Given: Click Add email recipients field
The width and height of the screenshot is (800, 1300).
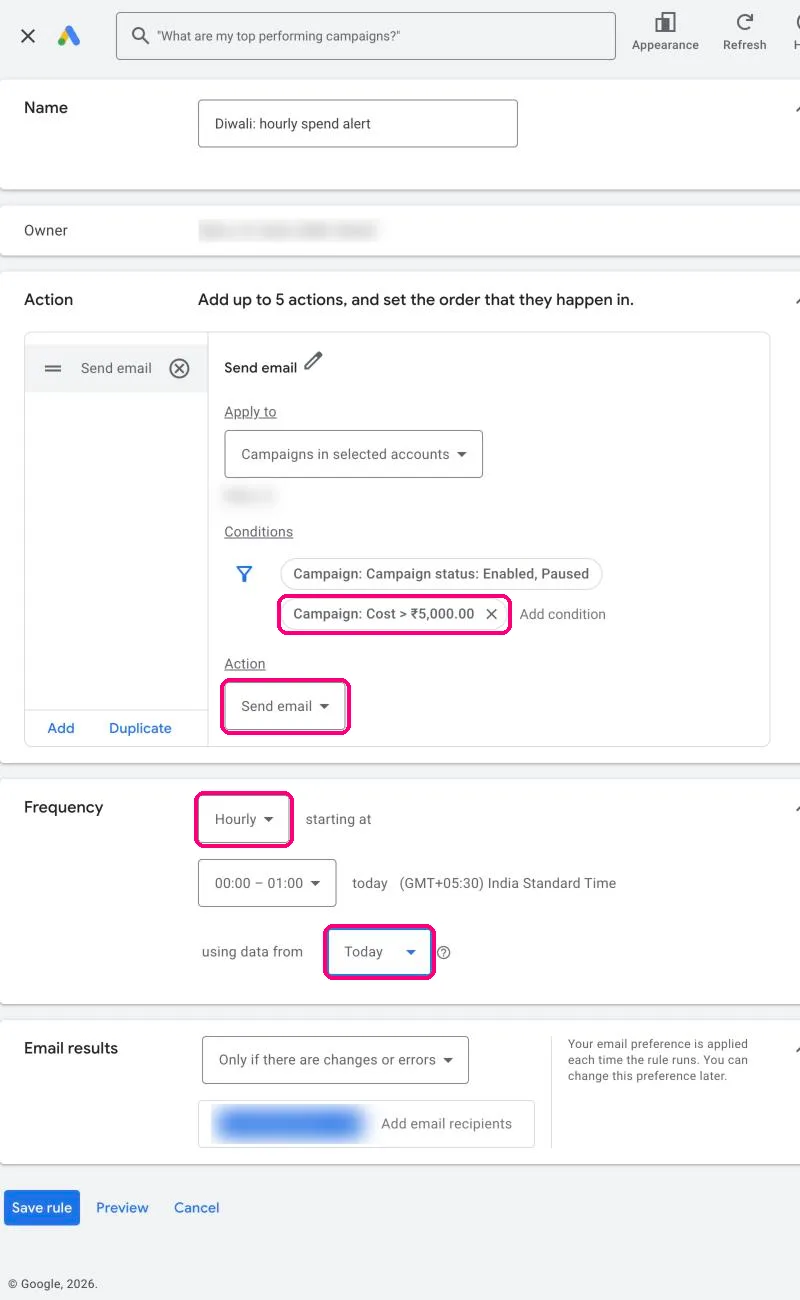Looking at the screenshot, I should pos(447,1124).
